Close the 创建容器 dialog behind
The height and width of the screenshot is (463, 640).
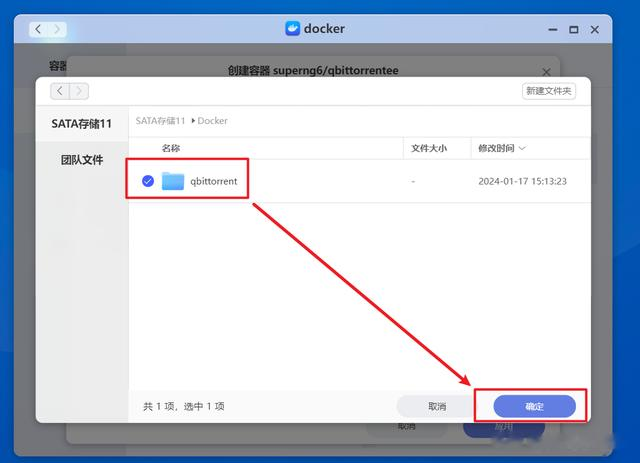click(546, 72)
